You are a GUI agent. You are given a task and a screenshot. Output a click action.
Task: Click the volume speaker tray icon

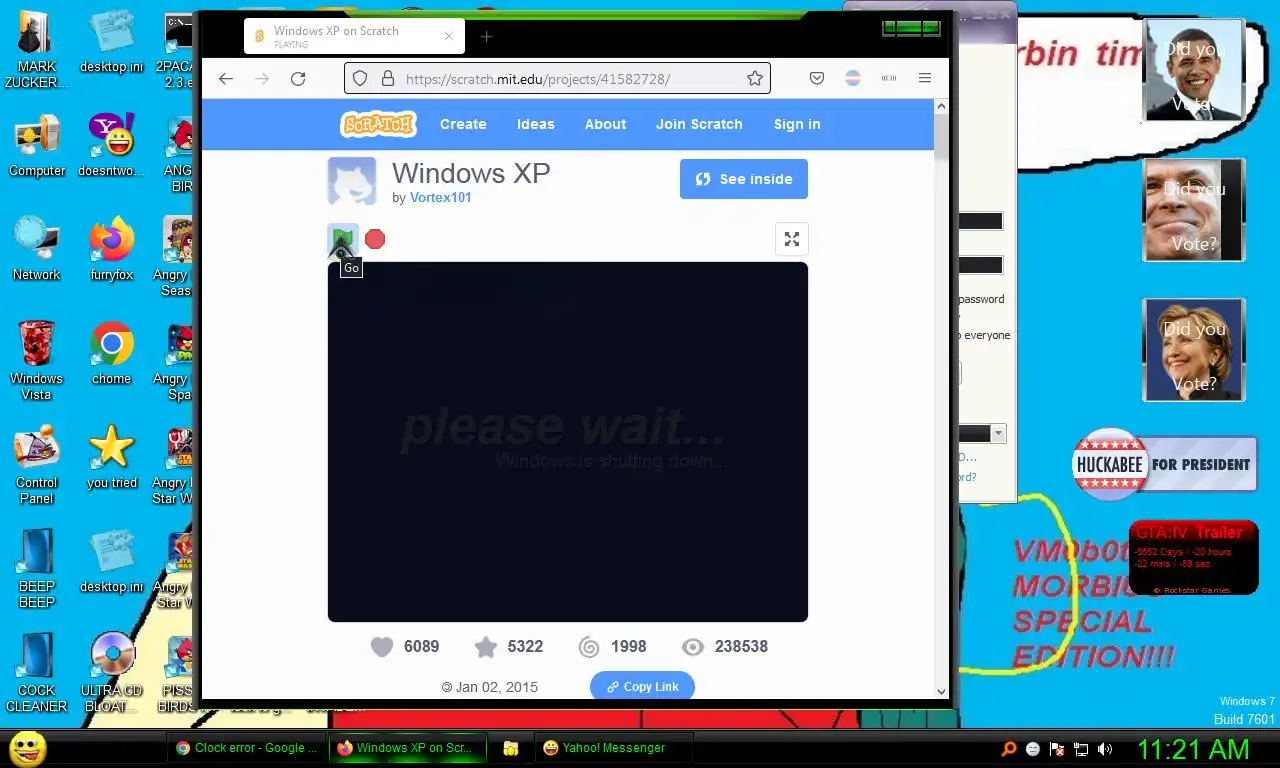point(1105,749)
